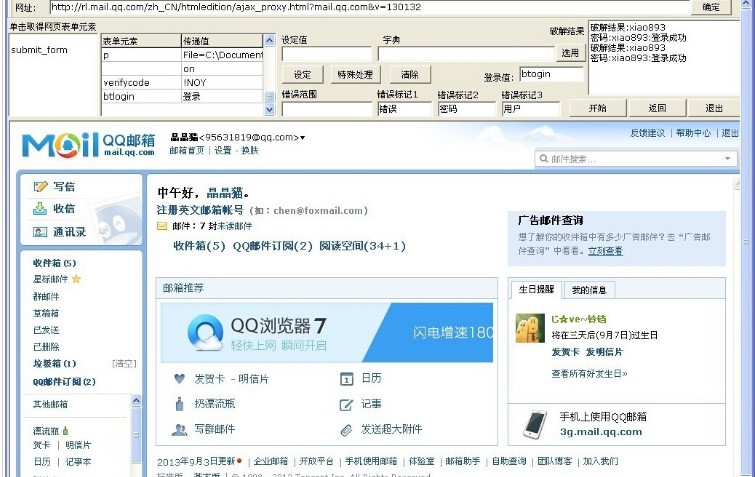Click the 开始 button
755x477 pixels.
tap(598, 108)
